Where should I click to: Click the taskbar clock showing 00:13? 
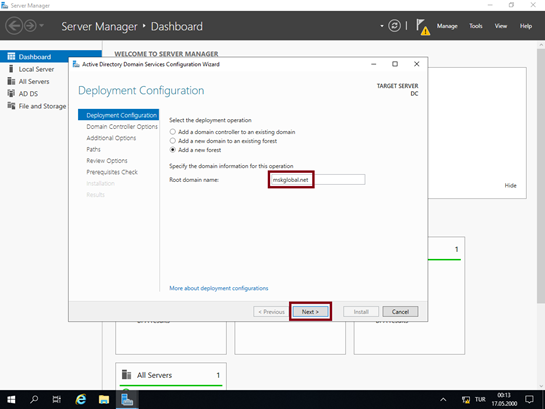pyautogui.click(x=504, y=400)
